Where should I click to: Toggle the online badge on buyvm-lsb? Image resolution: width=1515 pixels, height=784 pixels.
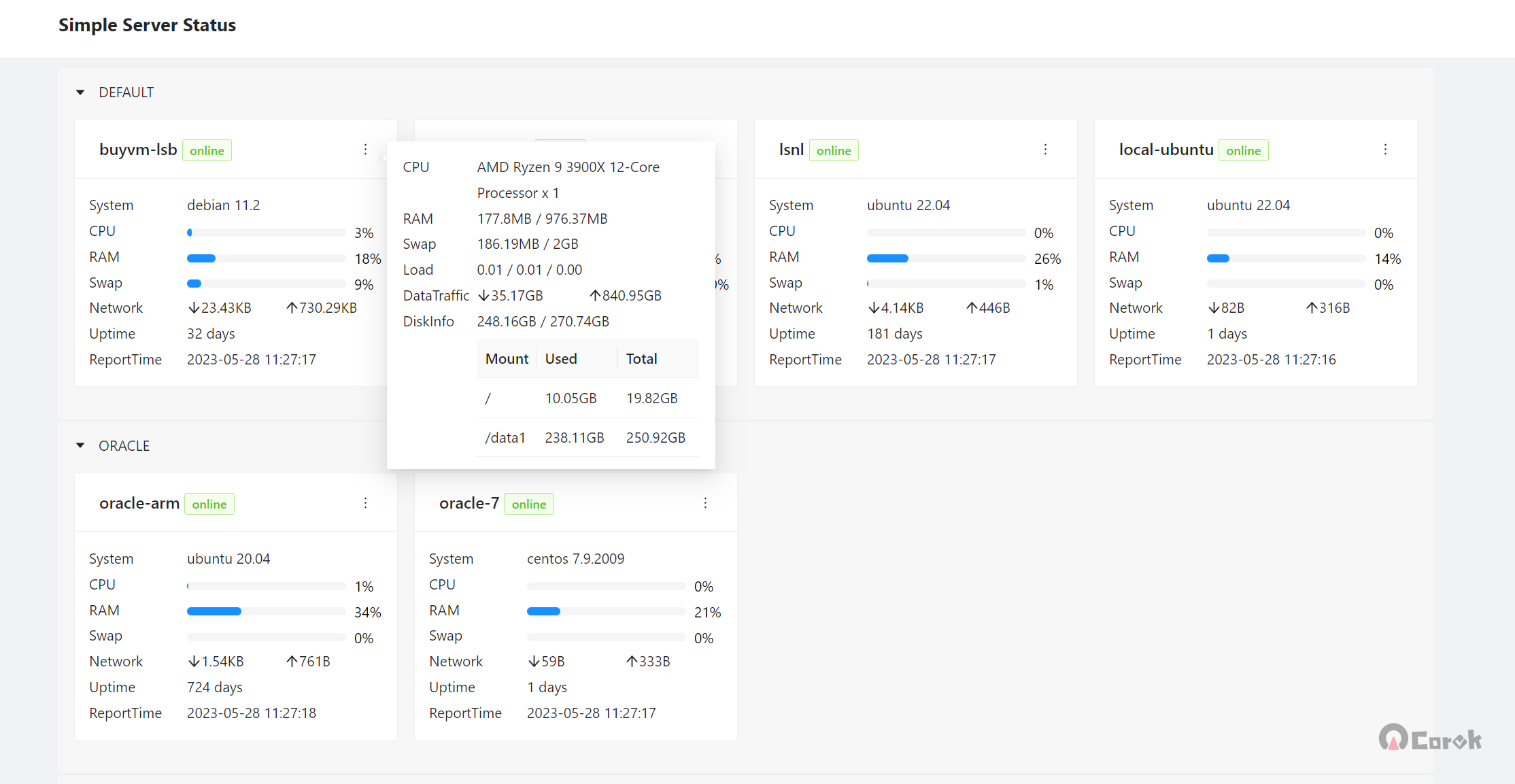tap(207, 150)
